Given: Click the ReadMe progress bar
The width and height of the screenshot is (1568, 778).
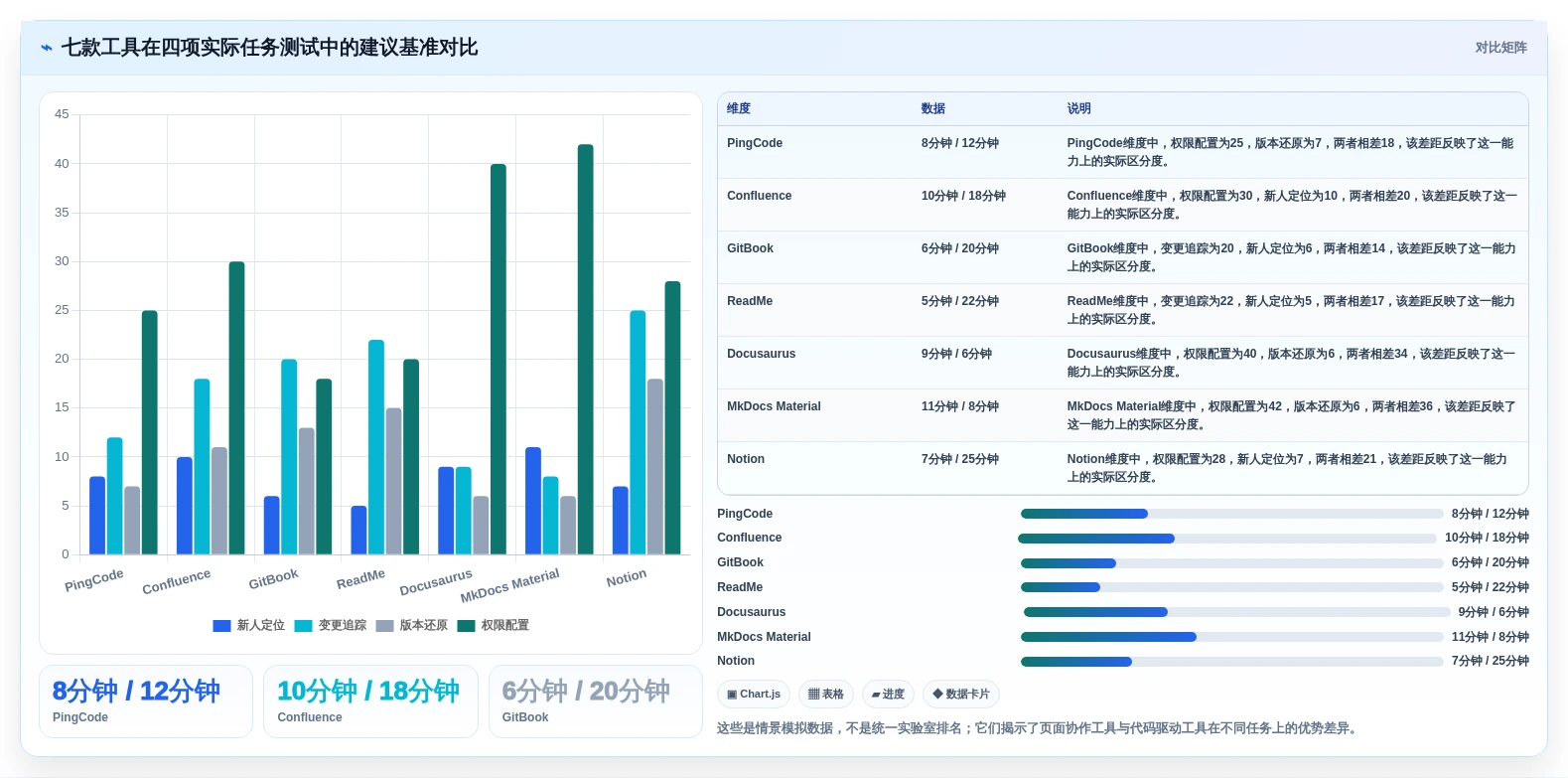Looking at the screenshot, I should point(1232,587).
